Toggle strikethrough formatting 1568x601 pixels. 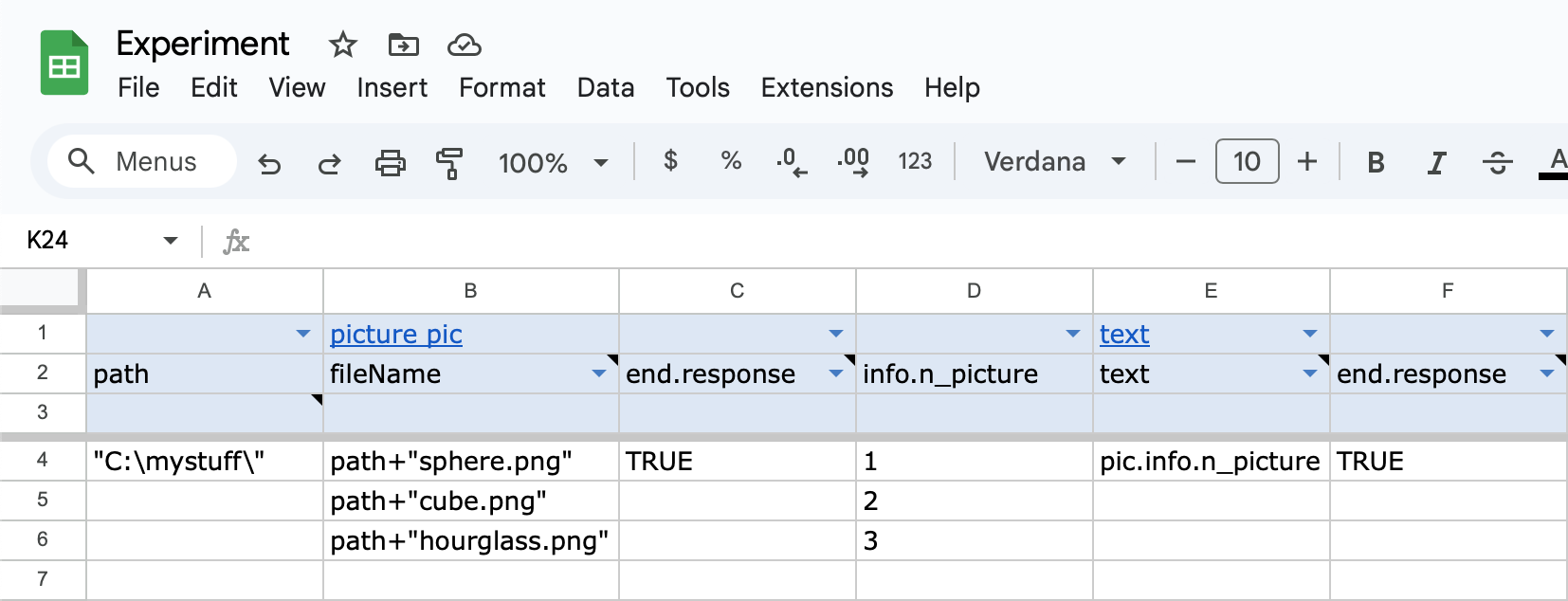[1497, 162]
